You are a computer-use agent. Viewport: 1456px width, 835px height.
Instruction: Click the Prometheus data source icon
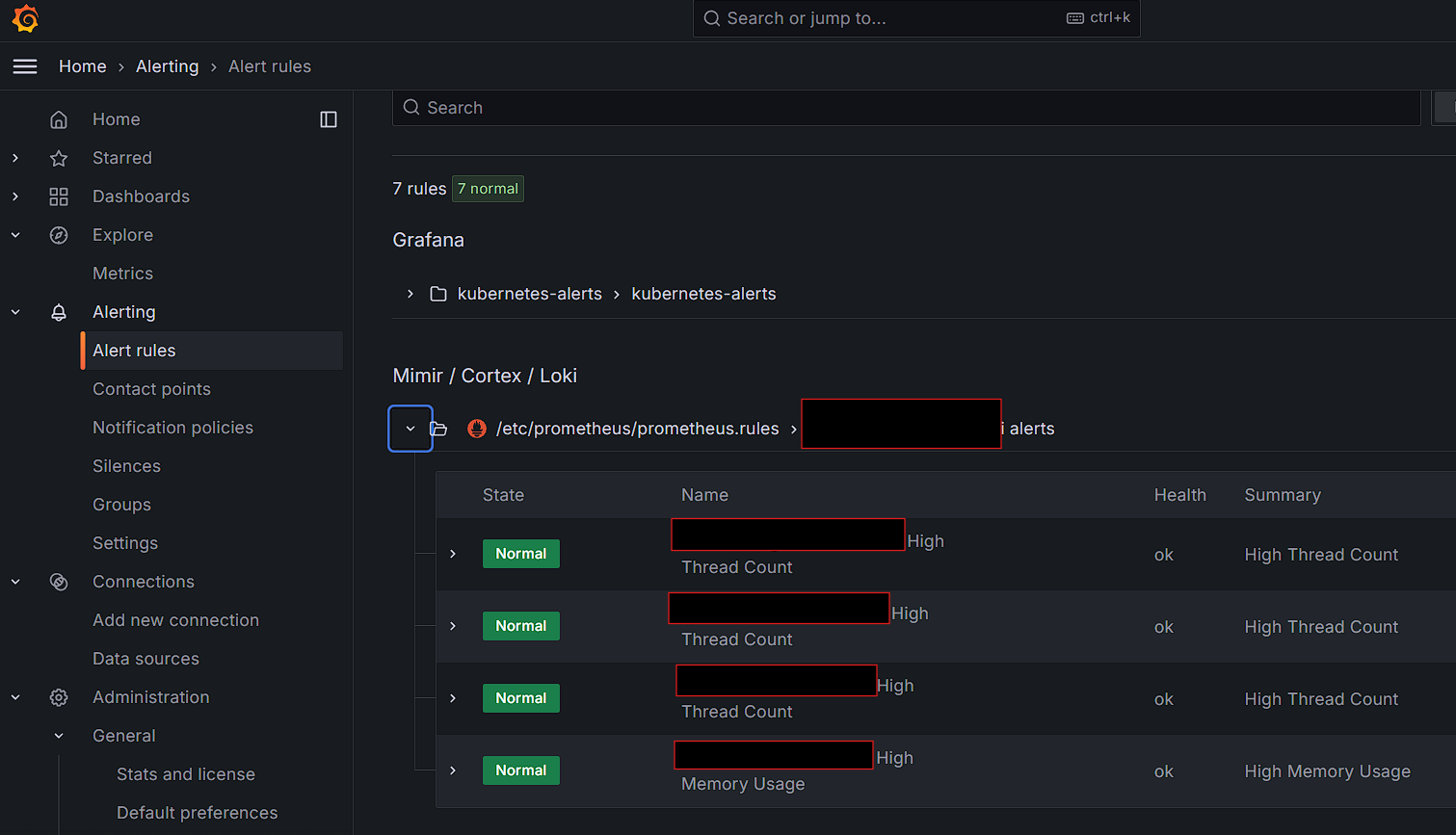coord(477,429)
